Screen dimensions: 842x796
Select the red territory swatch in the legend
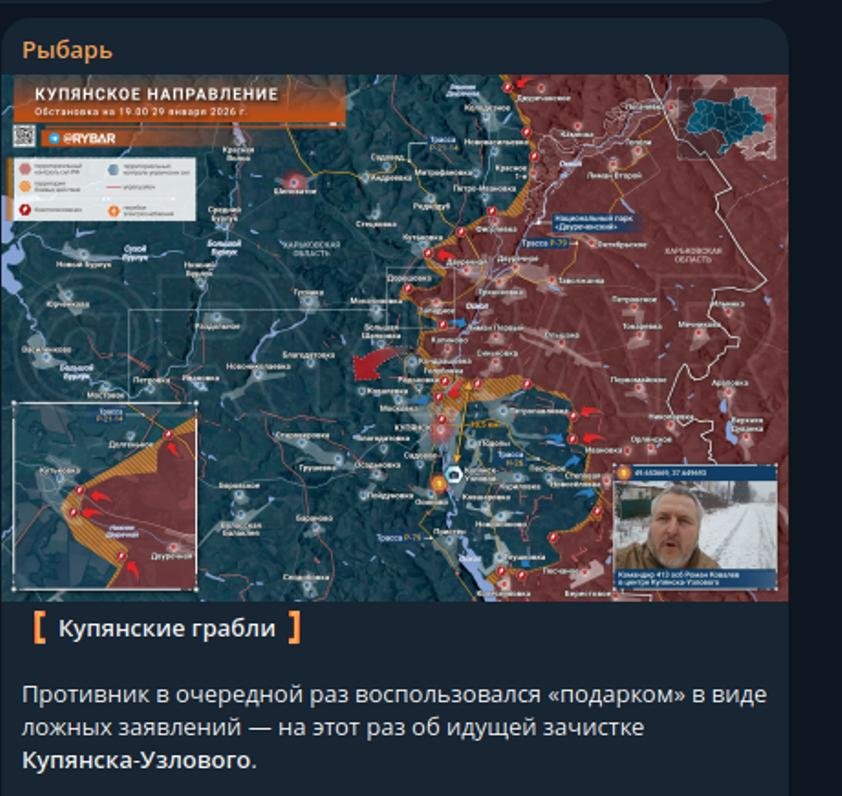(x=24, y=169)
